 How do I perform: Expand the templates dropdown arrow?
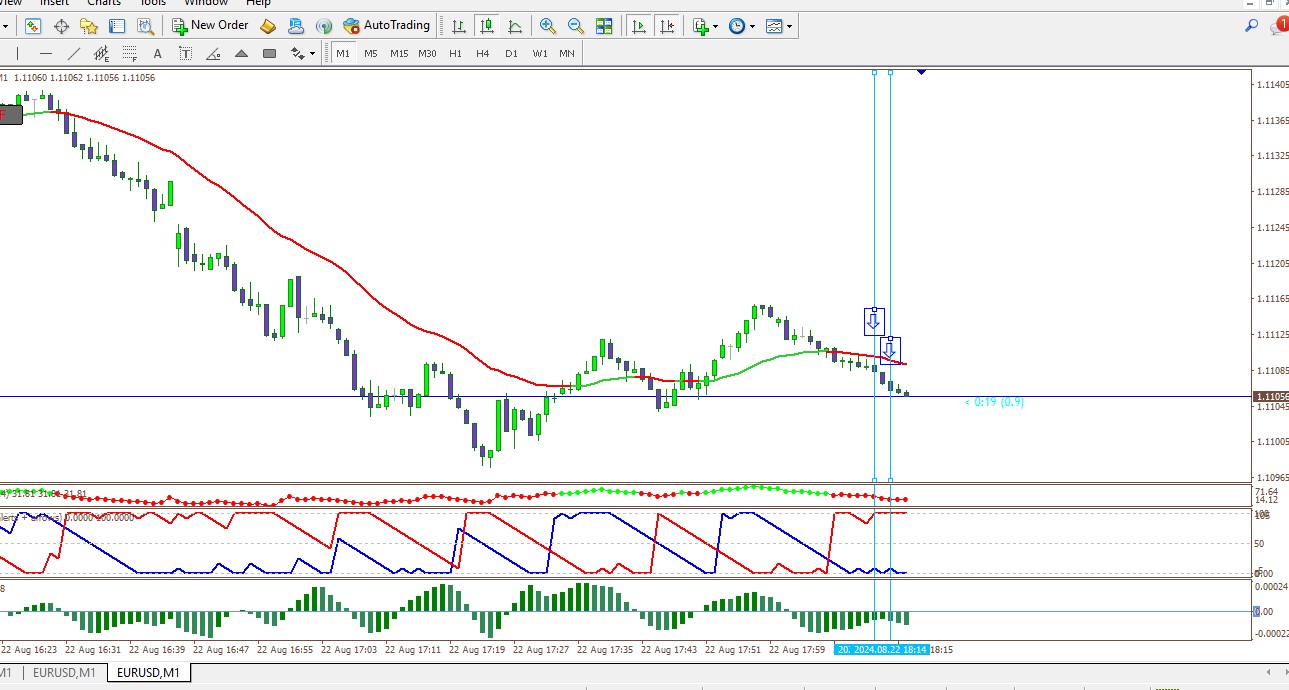click(x=790, y=26)
